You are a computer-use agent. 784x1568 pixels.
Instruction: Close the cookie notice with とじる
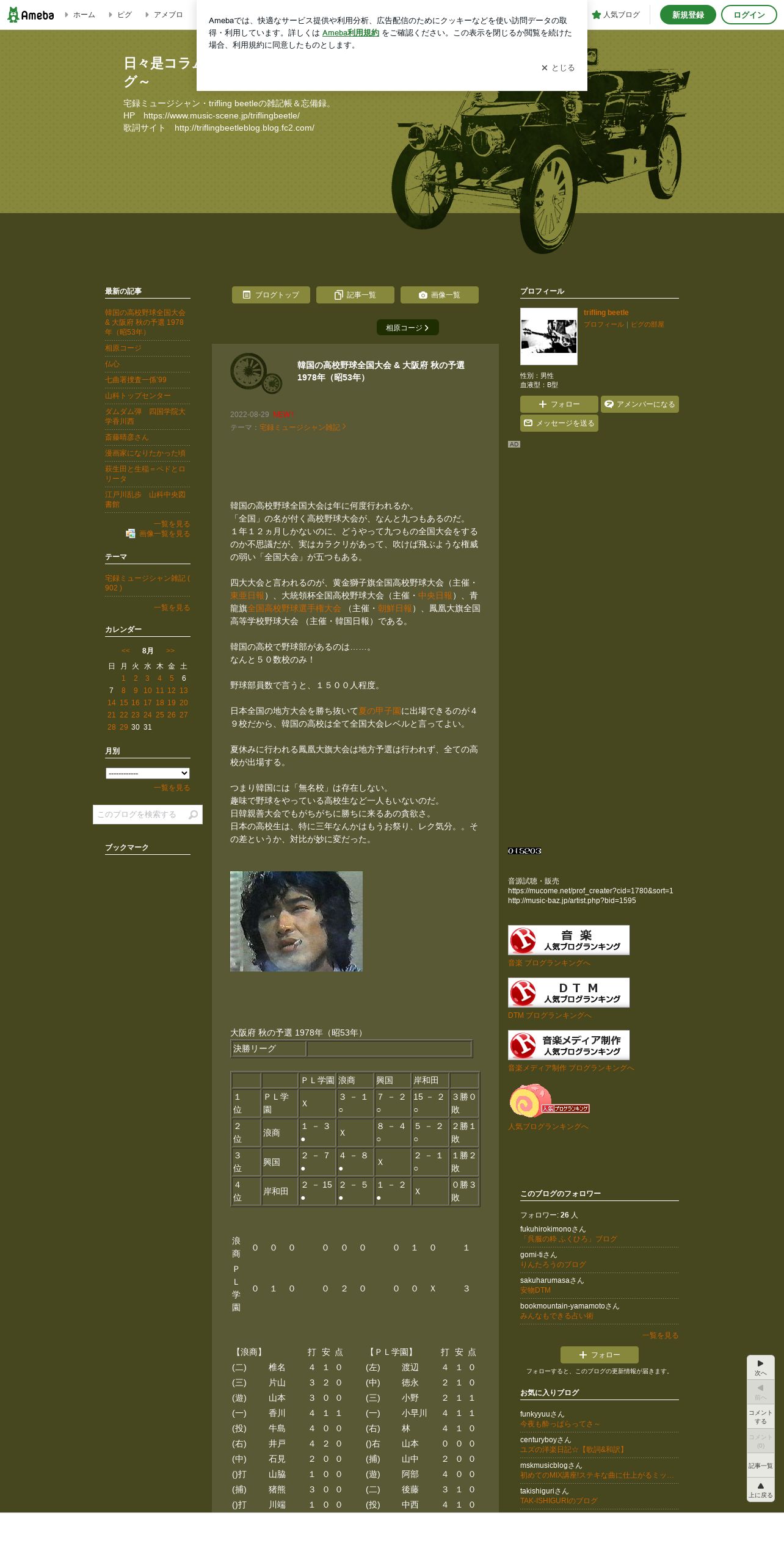[x=558, y=68]
